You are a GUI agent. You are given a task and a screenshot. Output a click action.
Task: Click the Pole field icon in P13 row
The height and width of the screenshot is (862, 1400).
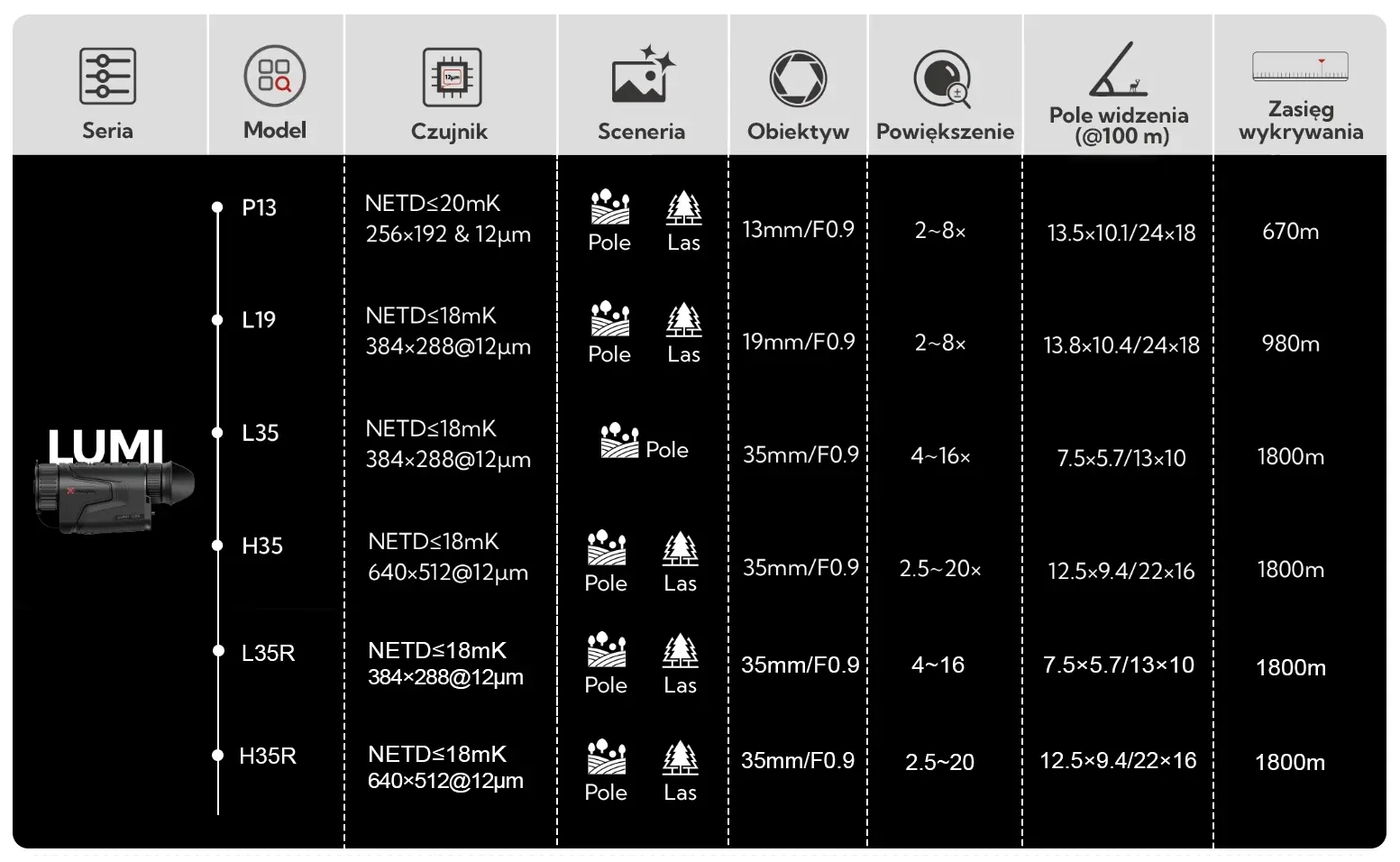tap(610, 207)
